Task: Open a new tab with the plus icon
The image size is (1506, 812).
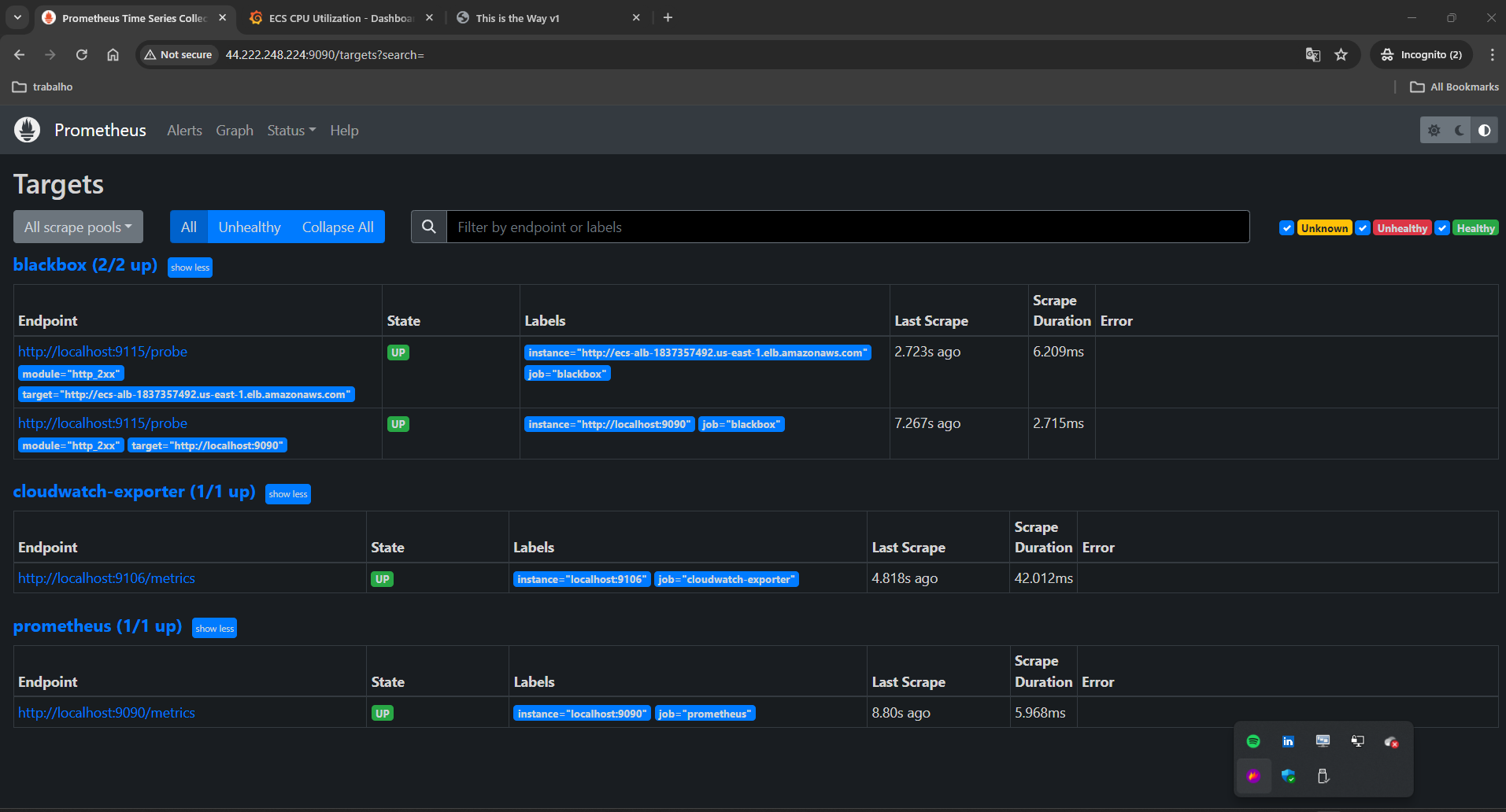Action: 668,17
